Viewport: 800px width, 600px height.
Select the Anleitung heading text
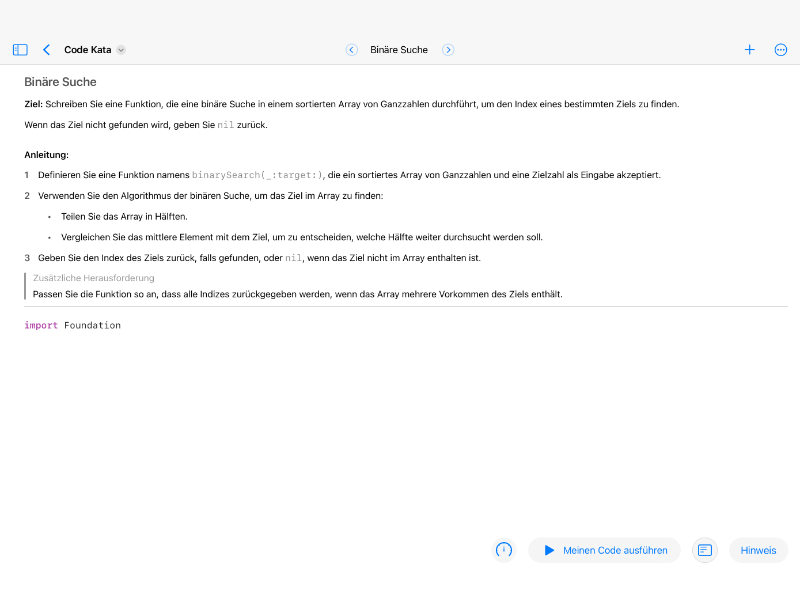pos(48,154)
